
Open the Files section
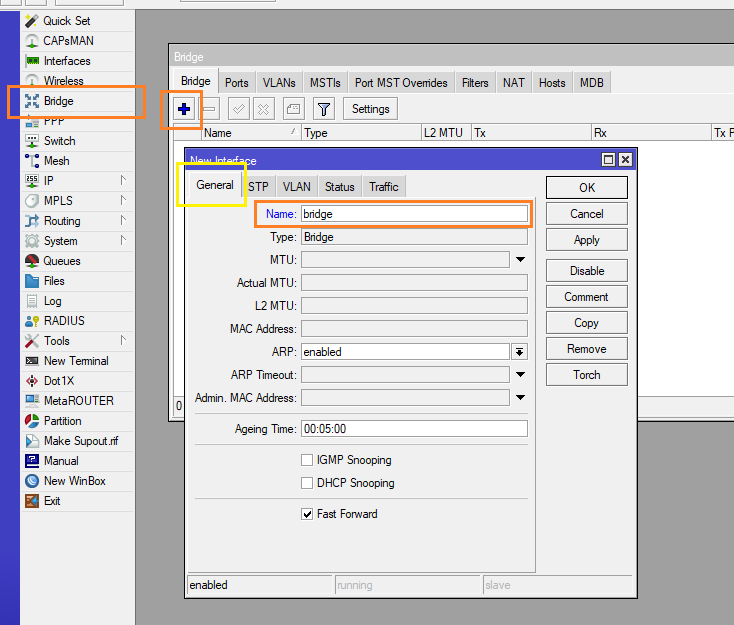coord(54,281)
